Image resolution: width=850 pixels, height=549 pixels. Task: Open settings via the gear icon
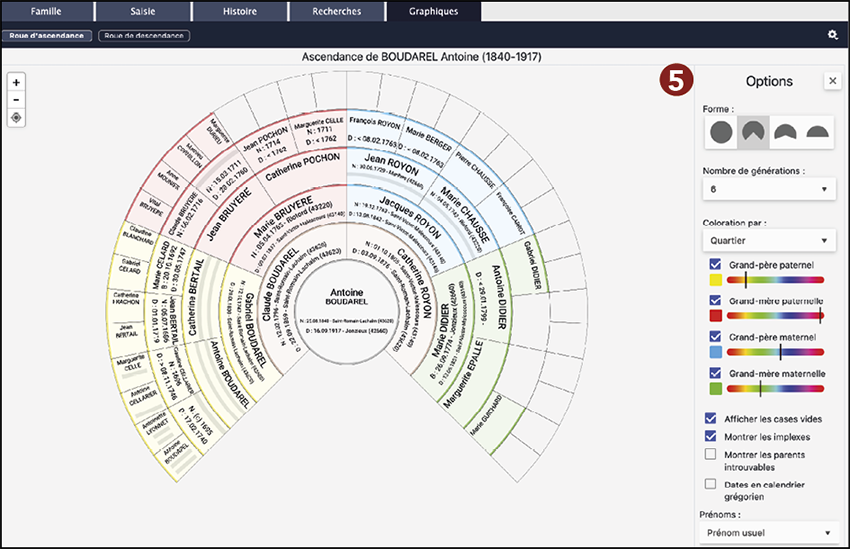833,35
